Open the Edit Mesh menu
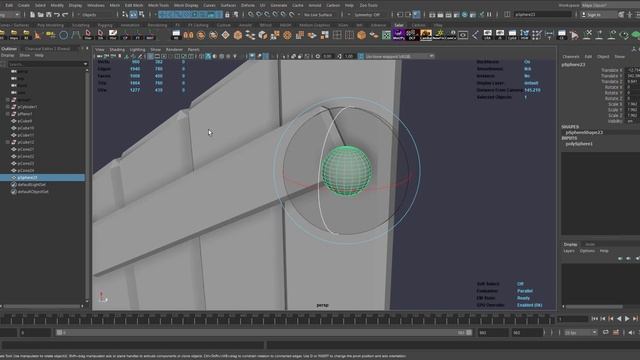The height and width of the screenshot is (360, 640). (134, 5)
